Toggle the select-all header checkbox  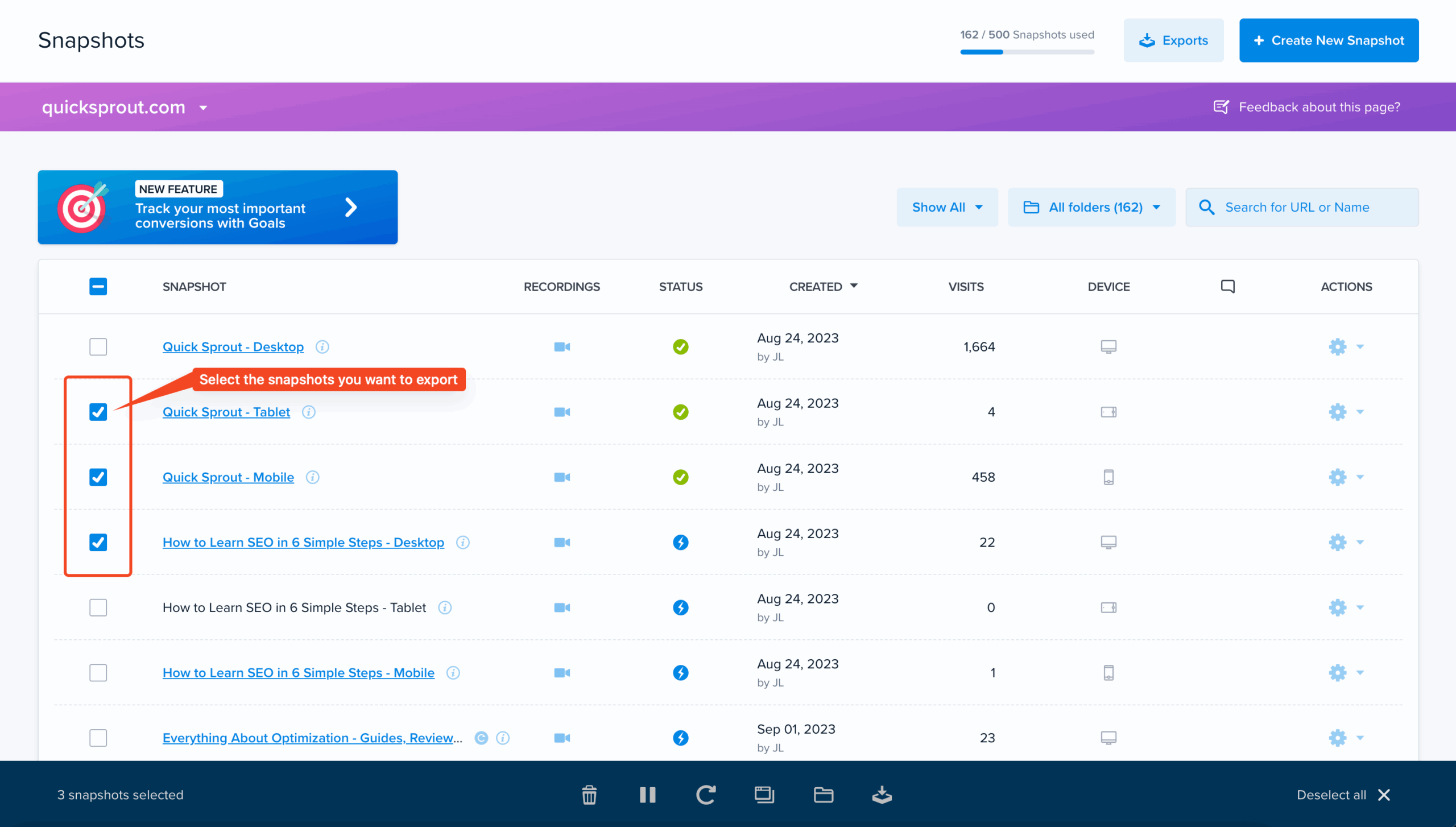pos(98,286)
